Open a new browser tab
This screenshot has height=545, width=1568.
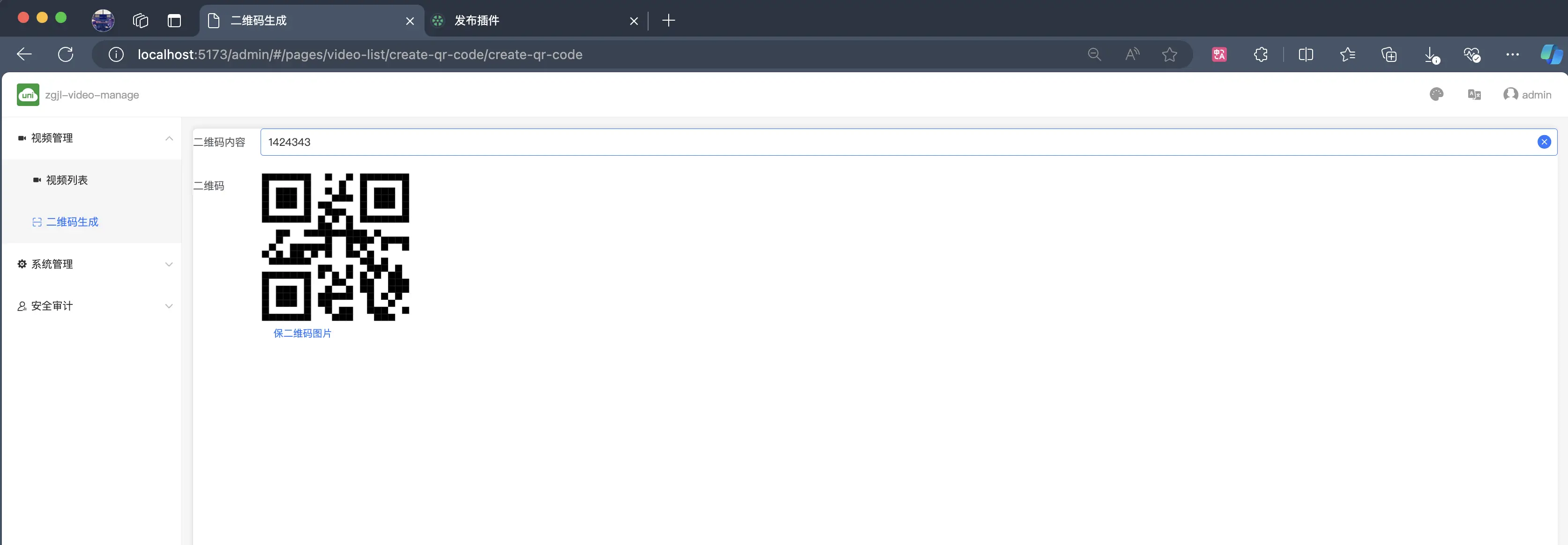[668, 21]
